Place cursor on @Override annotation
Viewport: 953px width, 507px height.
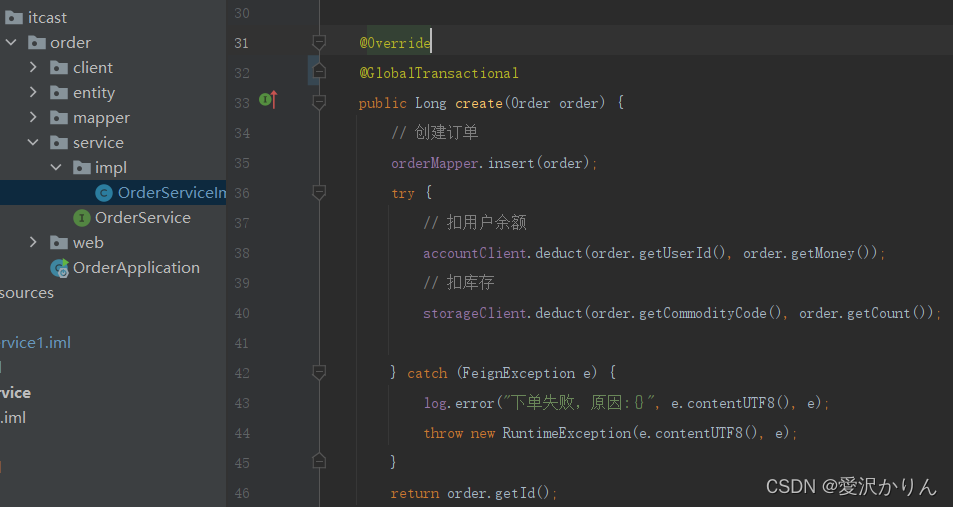[395, 43]
